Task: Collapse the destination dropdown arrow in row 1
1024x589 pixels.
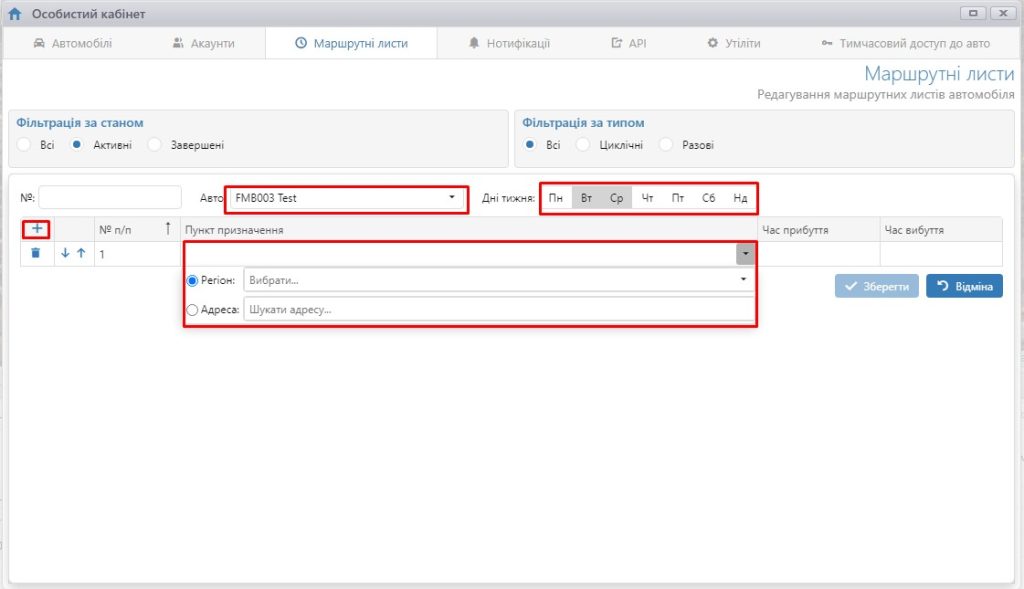Action: (745, 253)
